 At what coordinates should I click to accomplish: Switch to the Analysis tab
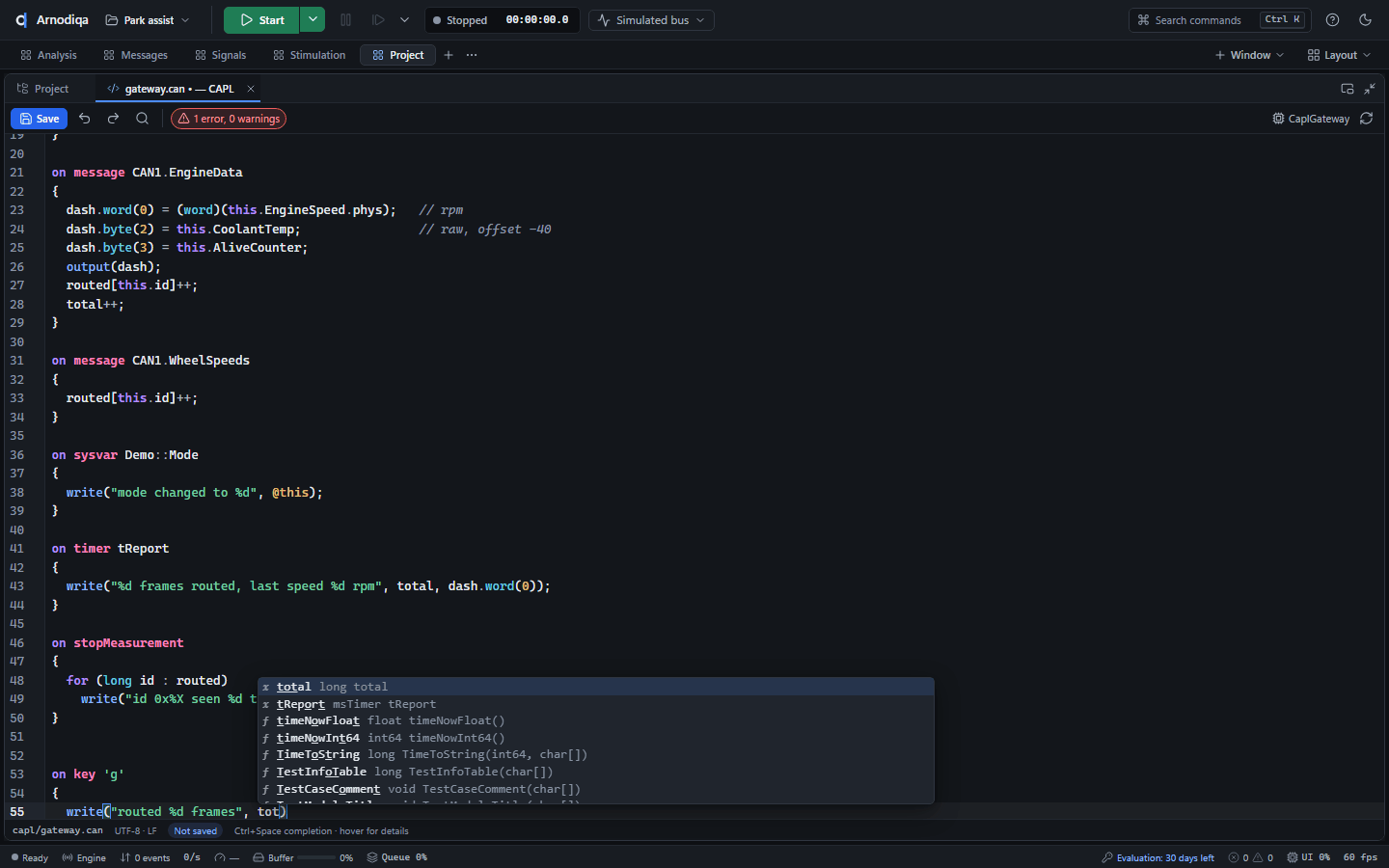click(x=48, y=55)
